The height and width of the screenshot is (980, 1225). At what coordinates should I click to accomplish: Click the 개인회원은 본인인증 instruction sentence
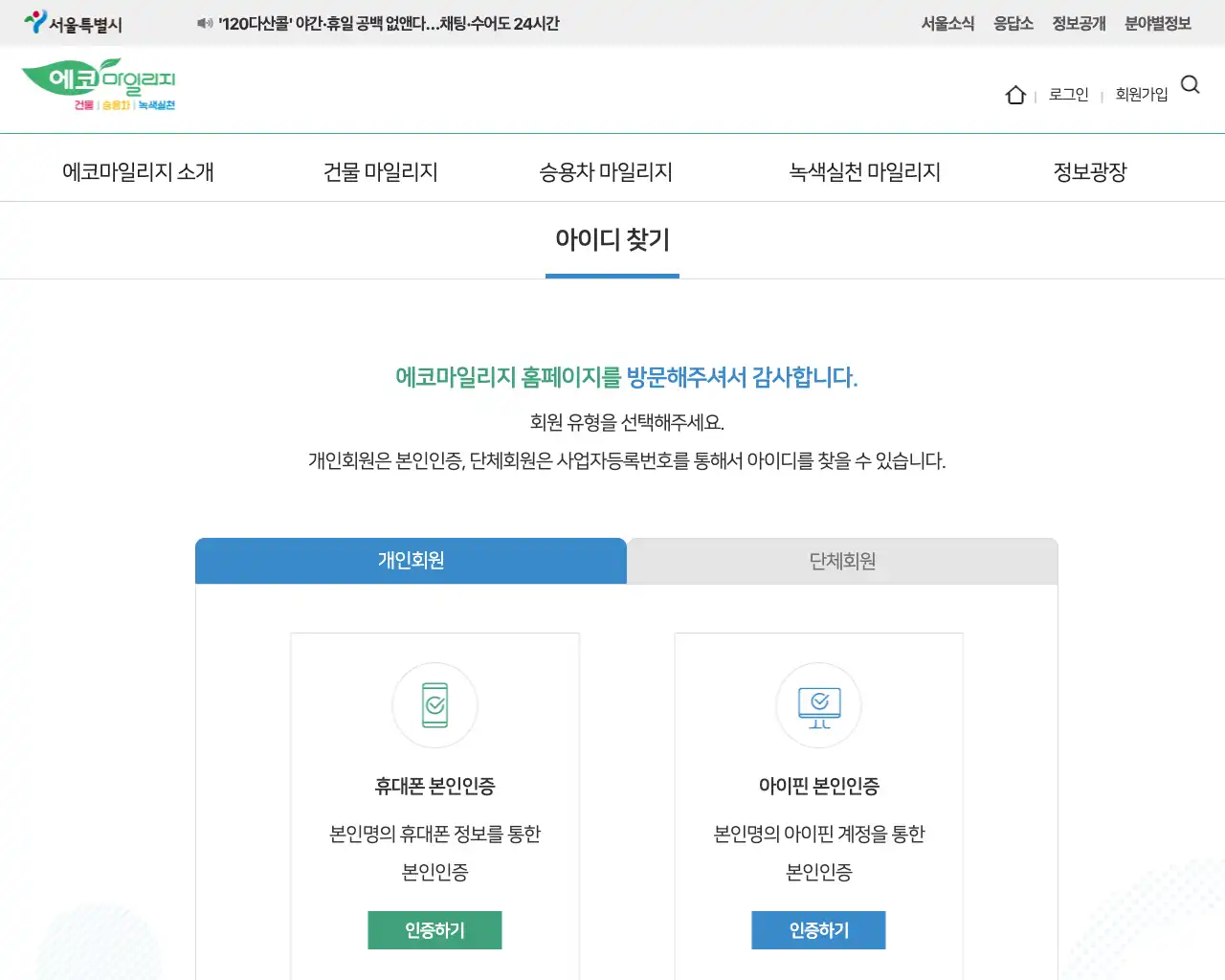(x=627, y=460)
